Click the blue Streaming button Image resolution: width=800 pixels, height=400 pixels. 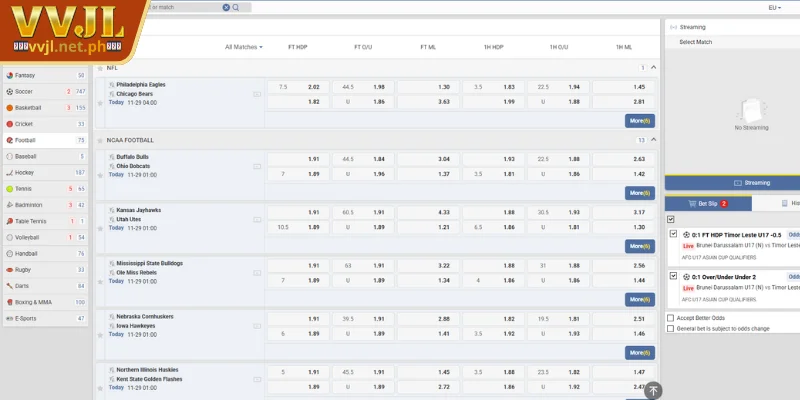click(732, 183)
